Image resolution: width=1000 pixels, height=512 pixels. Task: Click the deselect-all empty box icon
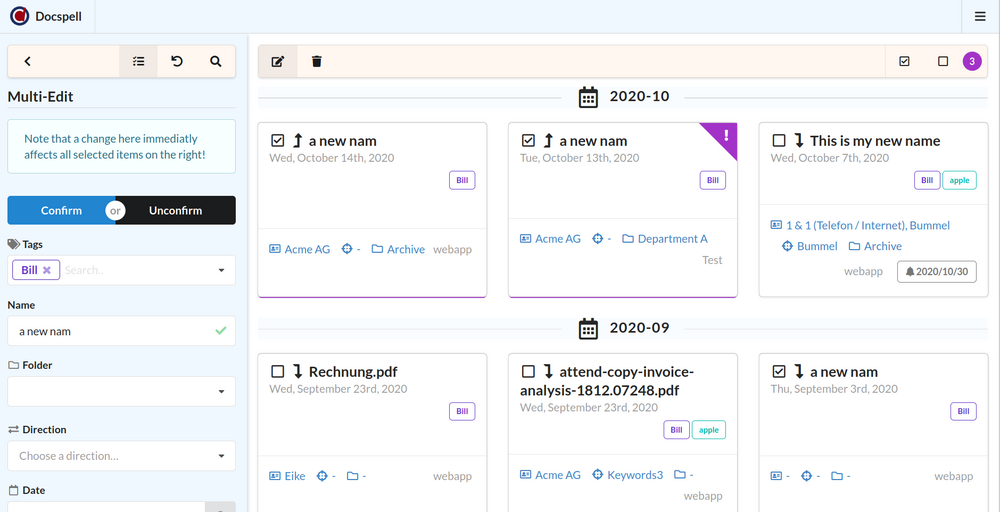point(943,62)
